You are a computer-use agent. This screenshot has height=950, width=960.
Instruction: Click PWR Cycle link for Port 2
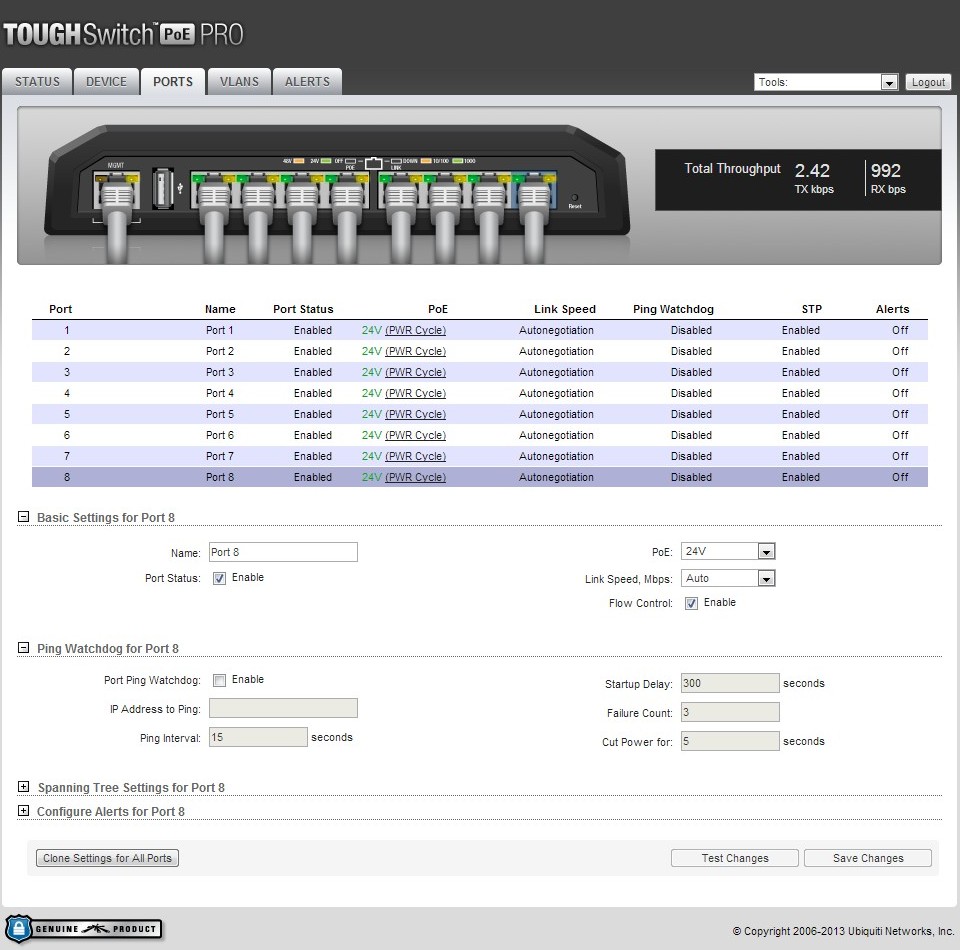pyautogui.click(x=416, y=351)
